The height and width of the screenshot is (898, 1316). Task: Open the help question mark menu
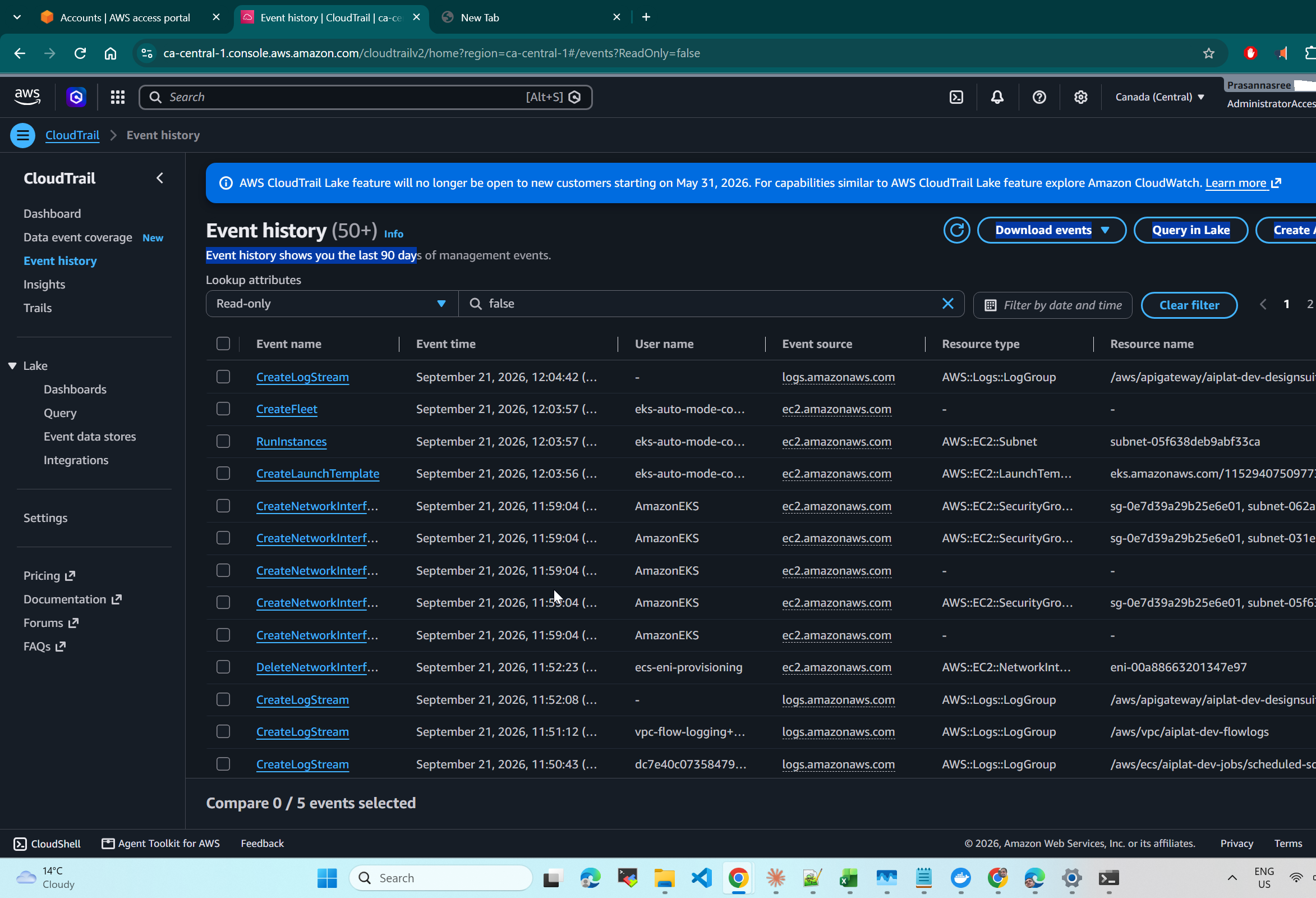(x=1038, y=97)
